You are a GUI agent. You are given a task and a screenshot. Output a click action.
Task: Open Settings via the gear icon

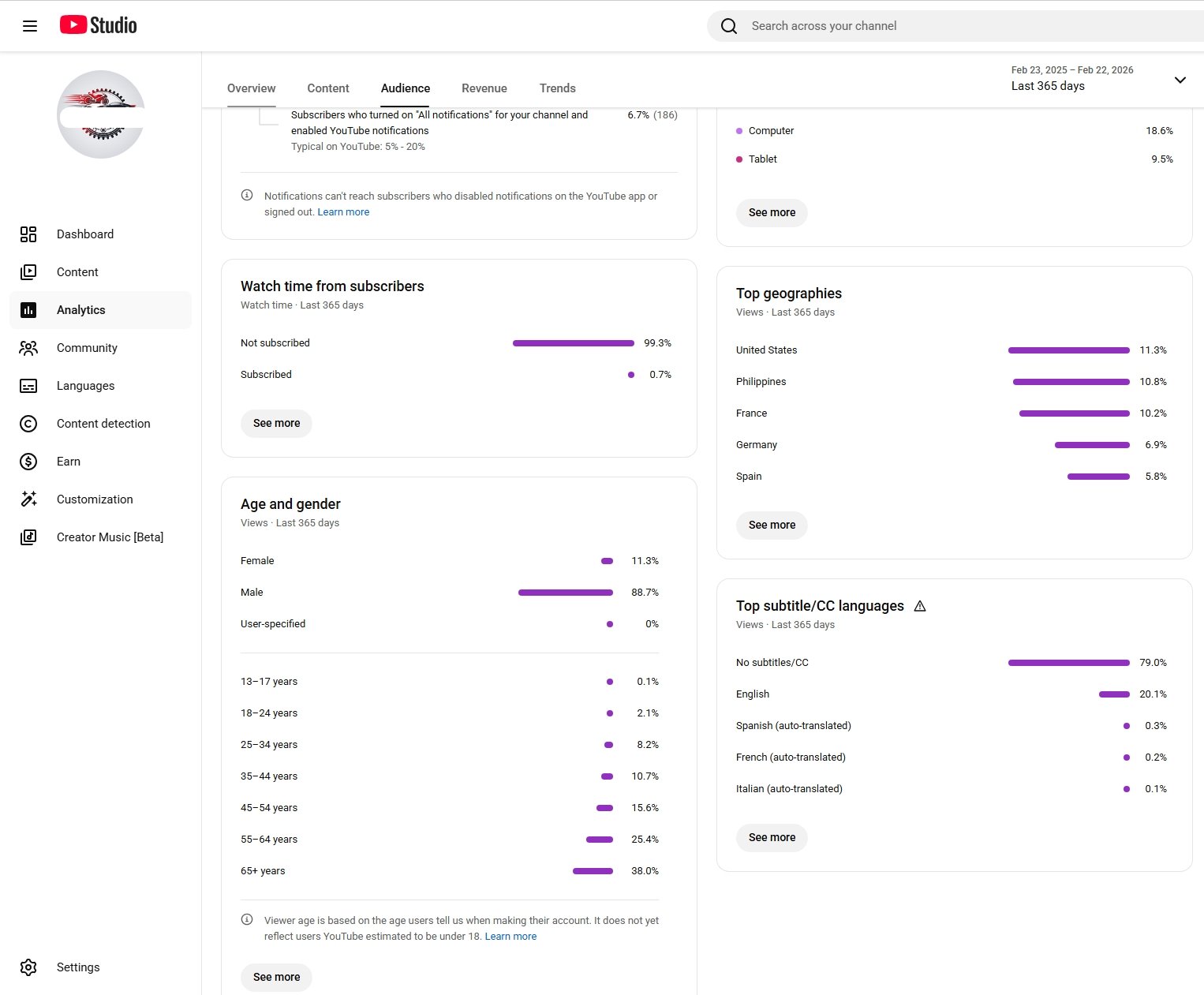pyautogui.click(x=28, y=967)
